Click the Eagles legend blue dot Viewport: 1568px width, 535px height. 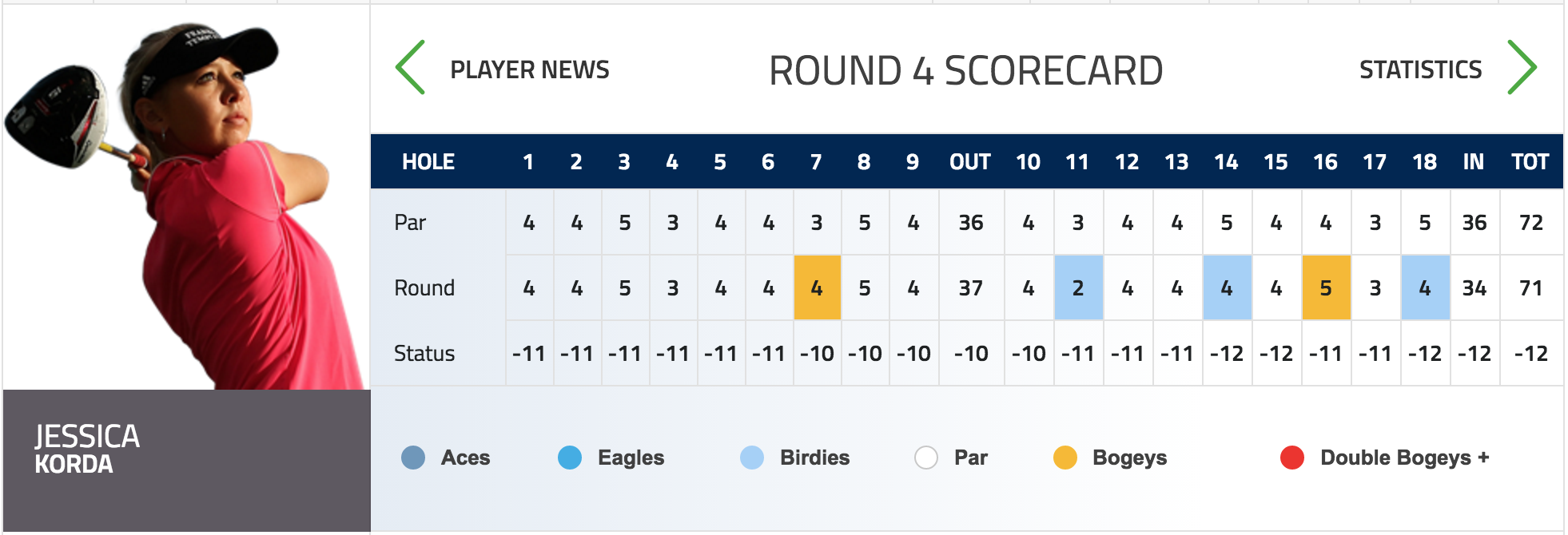coord(570,458)
